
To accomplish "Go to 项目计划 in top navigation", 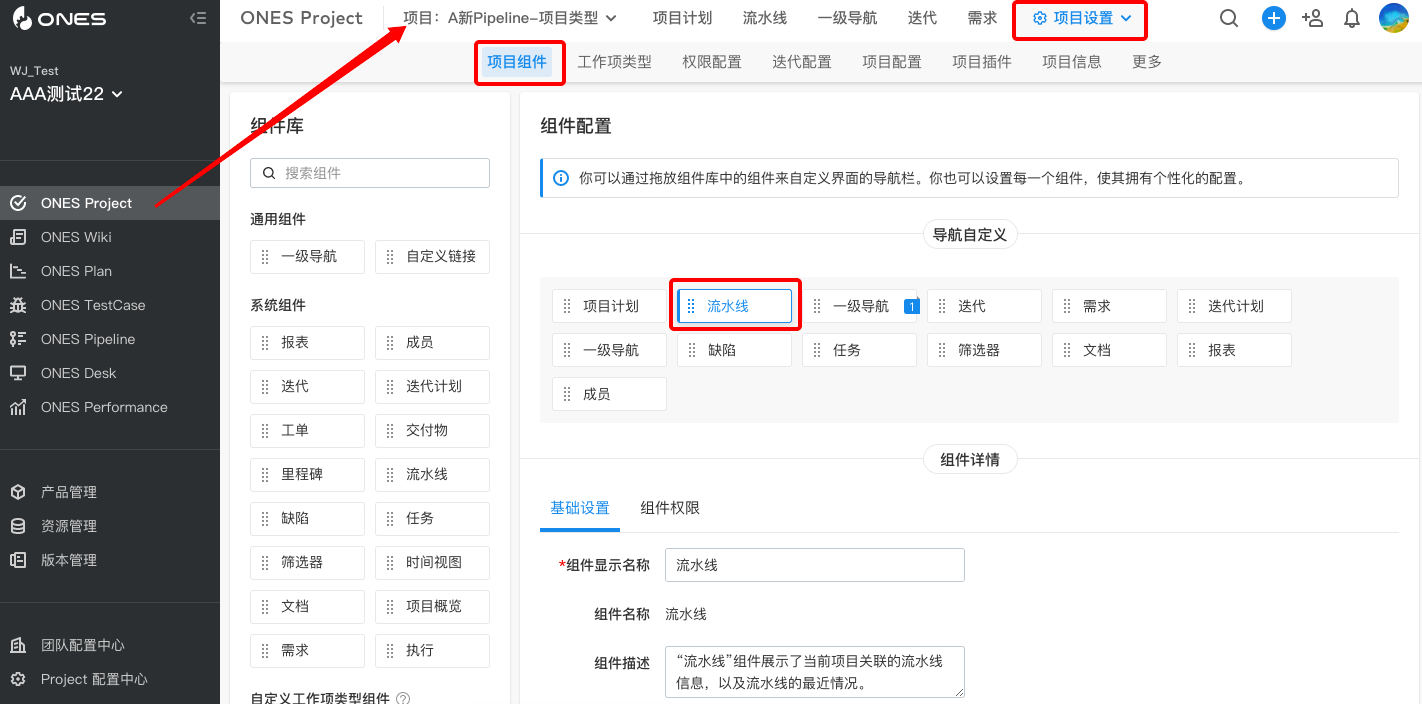I will point(683,18).
